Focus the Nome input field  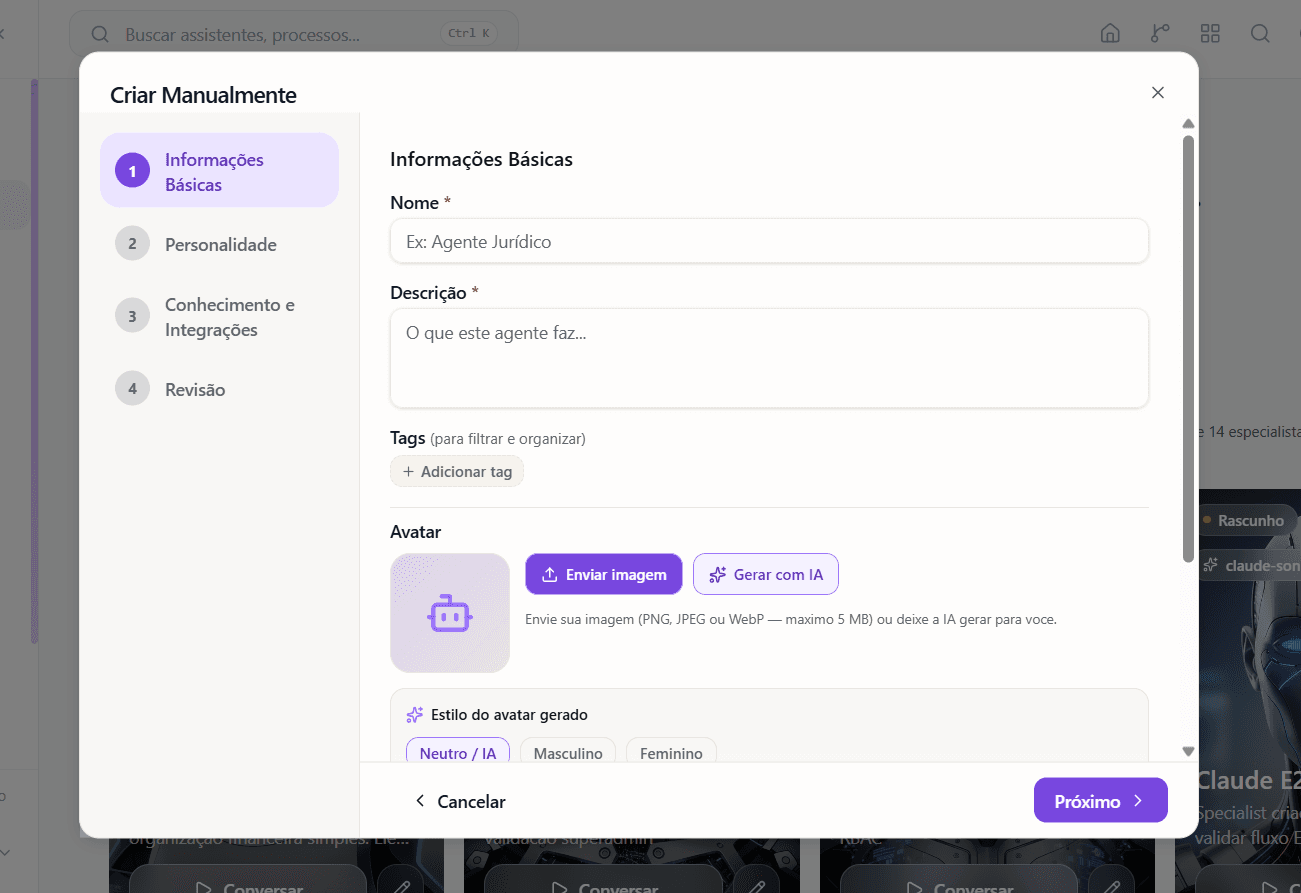pos(769,241)
